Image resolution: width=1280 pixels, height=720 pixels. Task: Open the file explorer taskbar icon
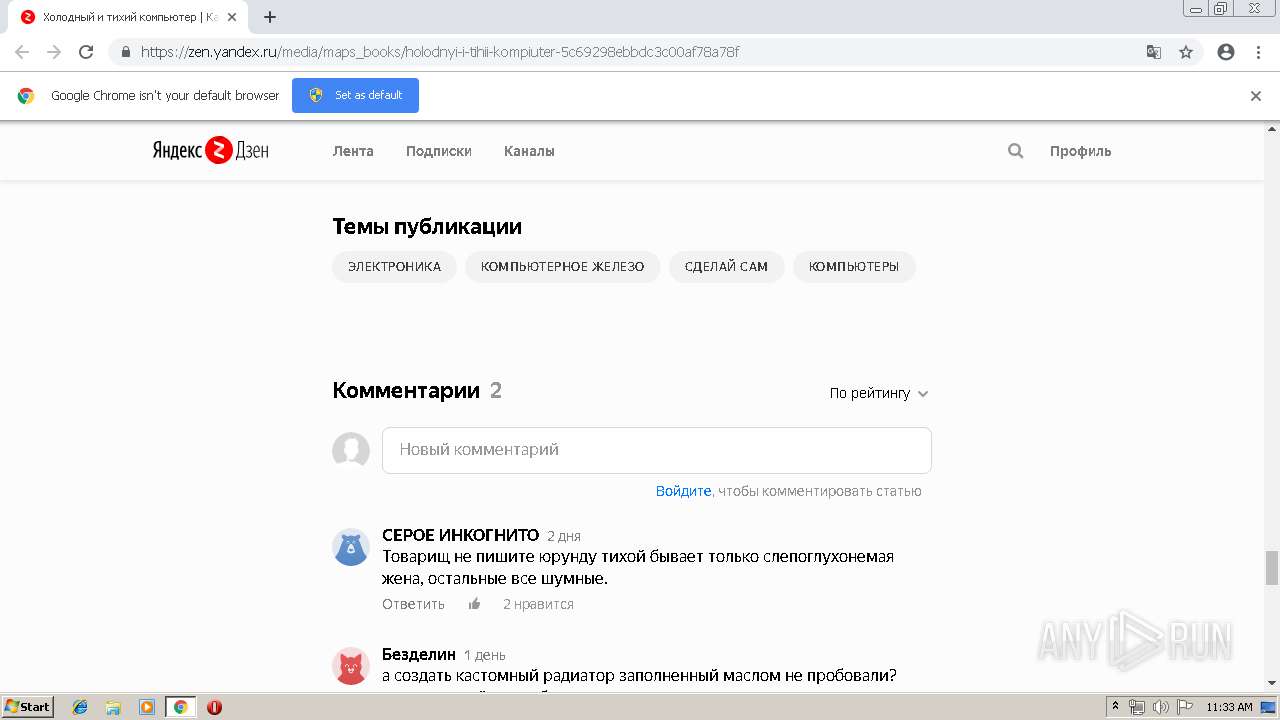click(113, 707)
